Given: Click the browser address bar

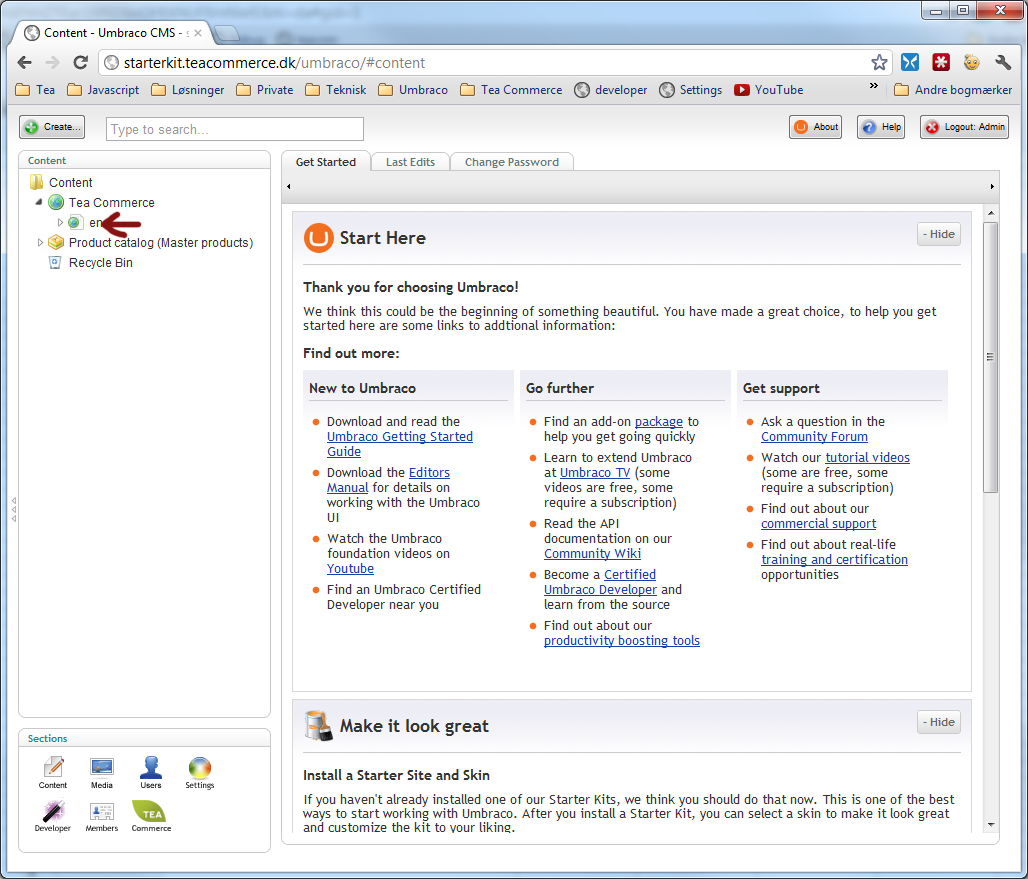Looking at the screenshot, I should tap(495, 62).
